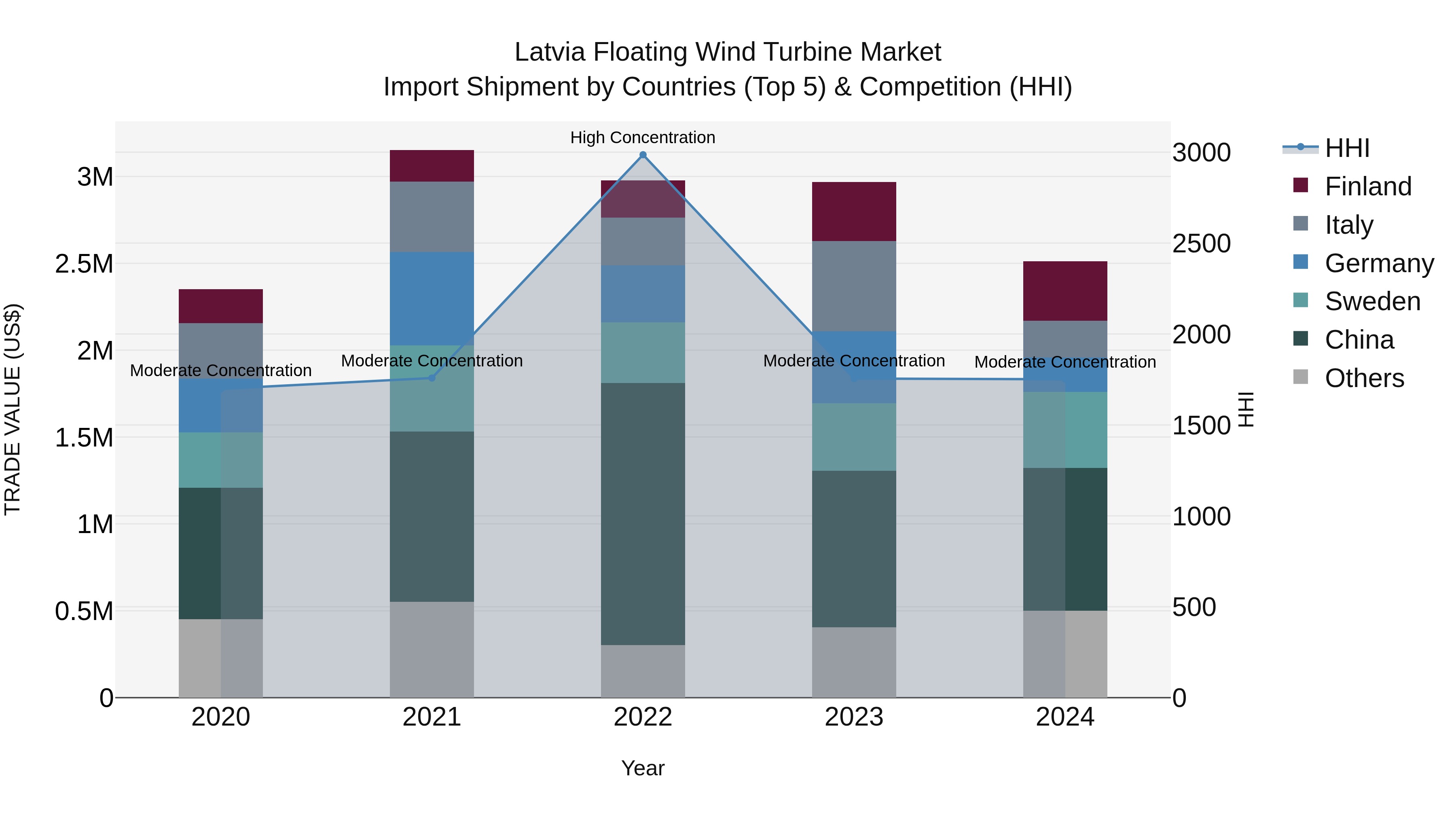
Task: Toggle the Germany legend entry
Action: [1363, 263]
